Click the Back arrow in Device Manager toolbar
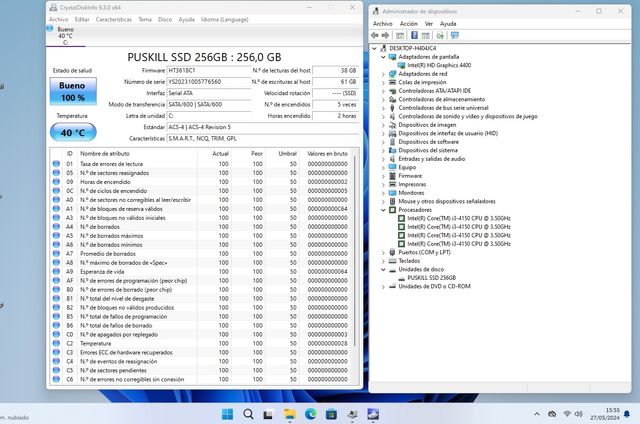 374,36
